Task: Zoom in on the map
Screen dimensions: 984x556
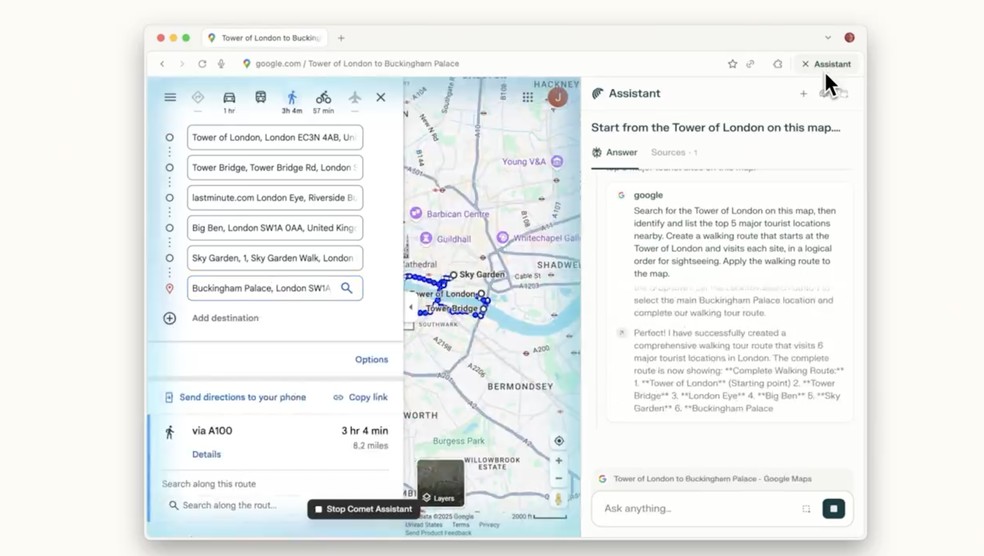Action: pyautogui.click(x=559, y=461)
